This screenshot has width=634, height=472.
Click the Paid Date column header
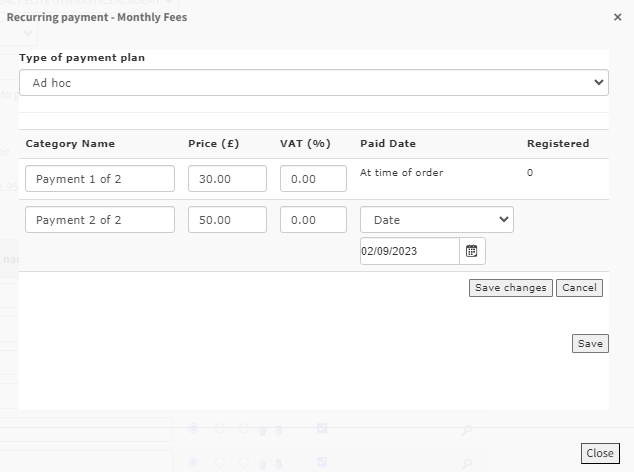click(x=387, y=144)
